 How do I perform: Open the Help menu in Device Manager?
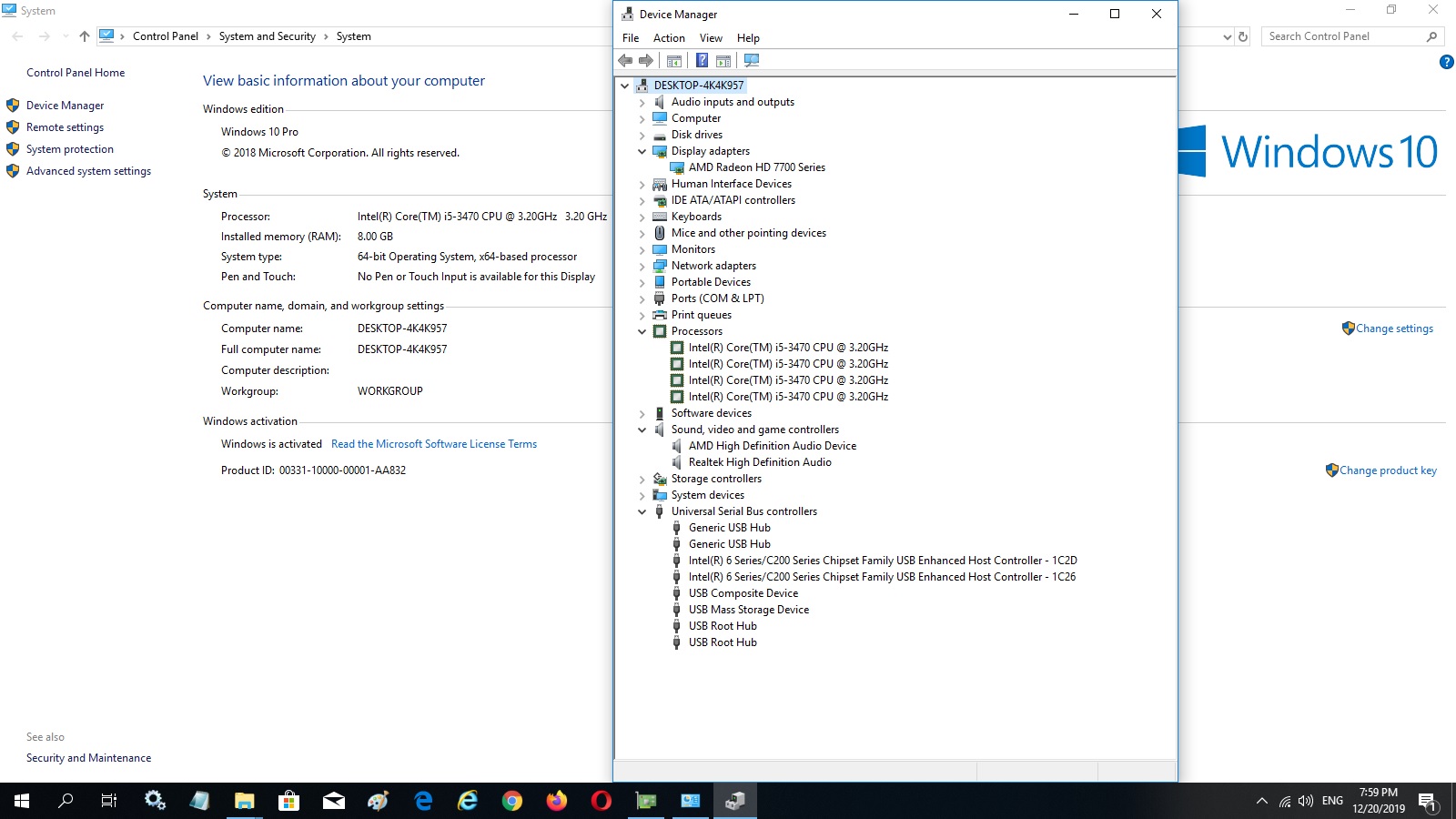(748, 38)
